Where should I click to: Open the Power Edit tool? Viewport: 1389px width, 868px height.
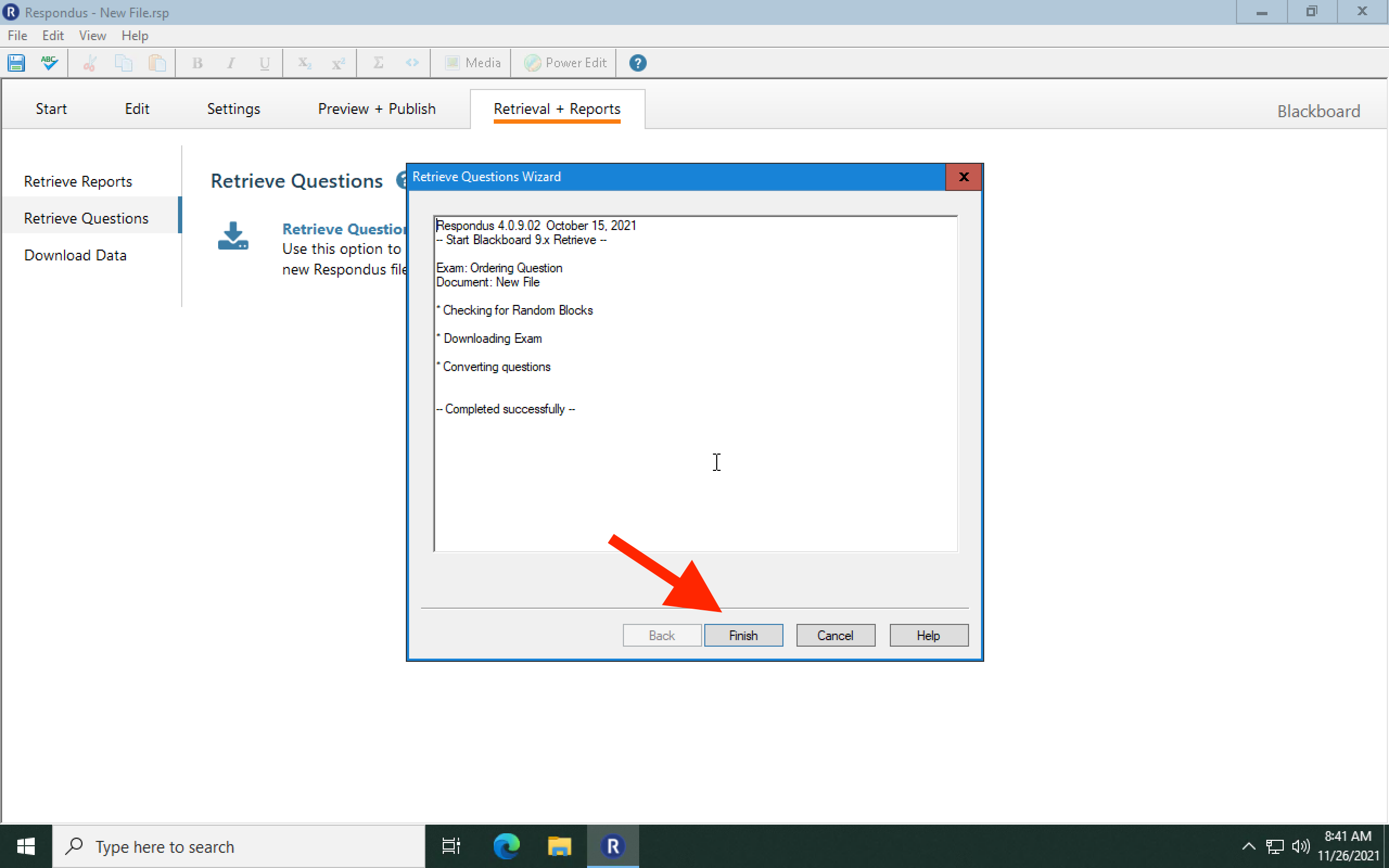565,62
